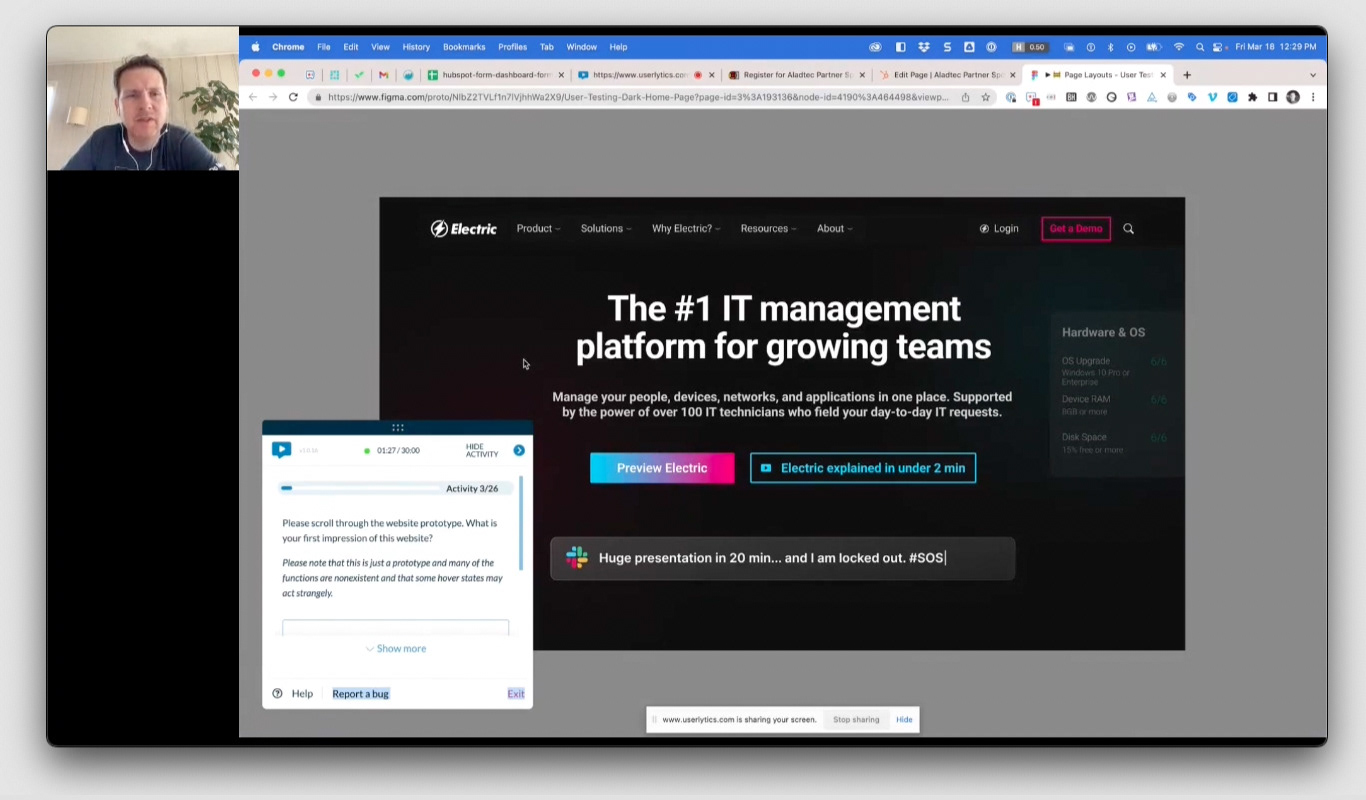1366x800 pixels.
Task: Switch to the hubspot-form-dashboard tab
Action: point(495,75)
